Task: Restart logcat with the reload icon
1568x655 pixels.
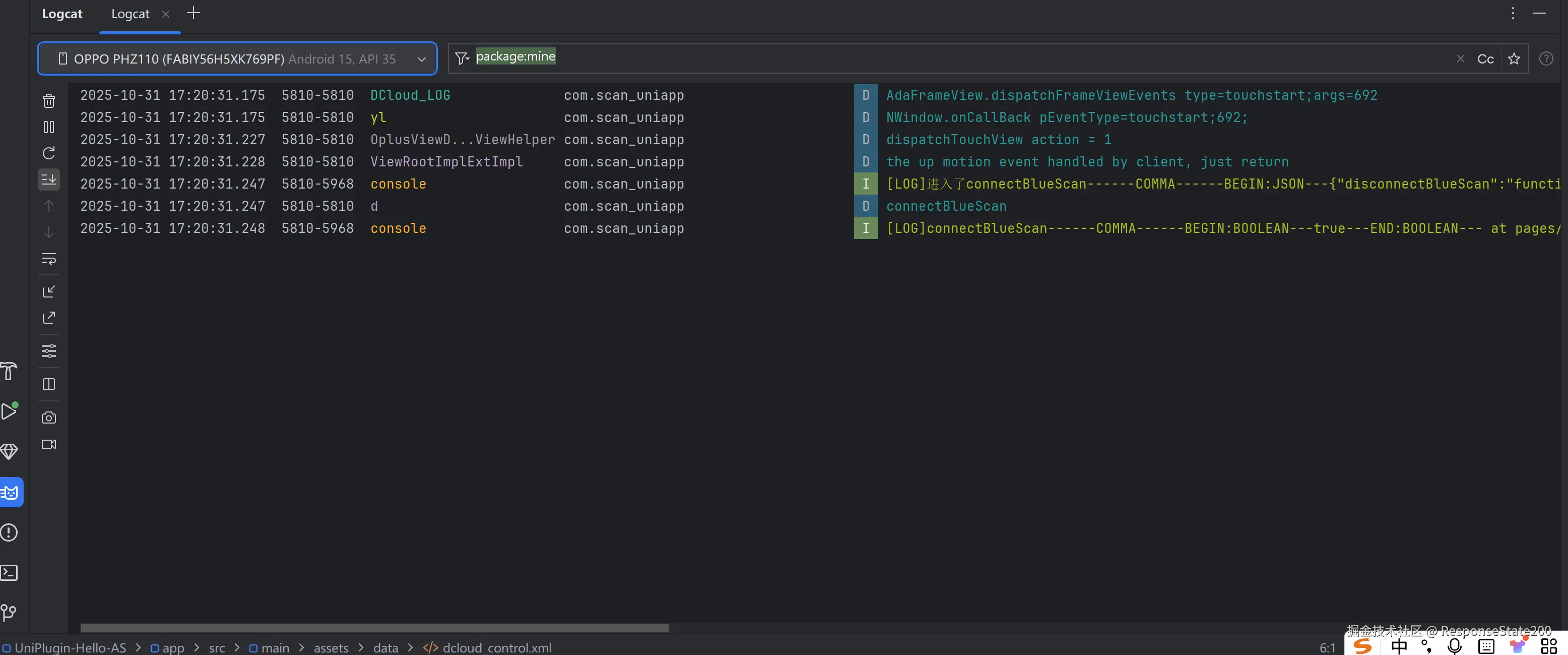Action: pyautogui.click(x=49, y=153)
